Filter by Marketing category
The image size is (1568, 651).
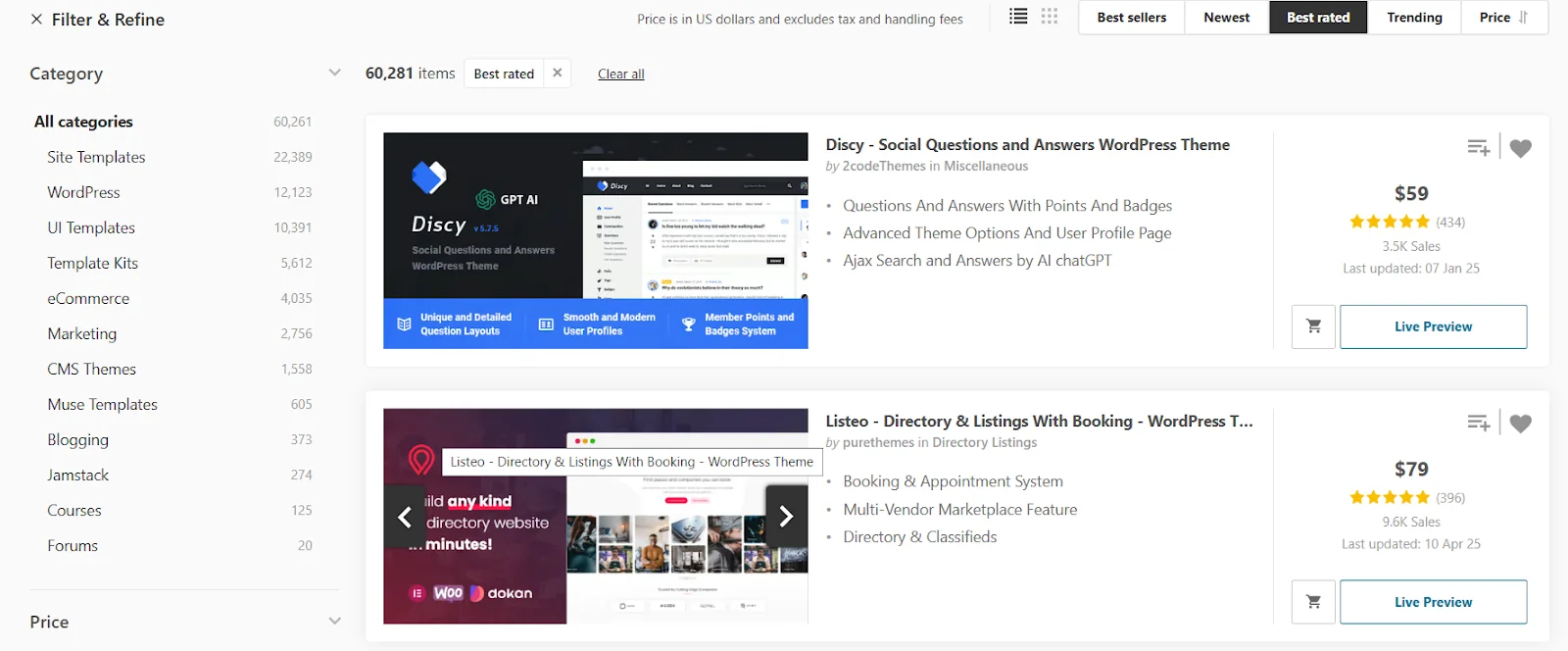pyautogui.click(x=82, y=333)
